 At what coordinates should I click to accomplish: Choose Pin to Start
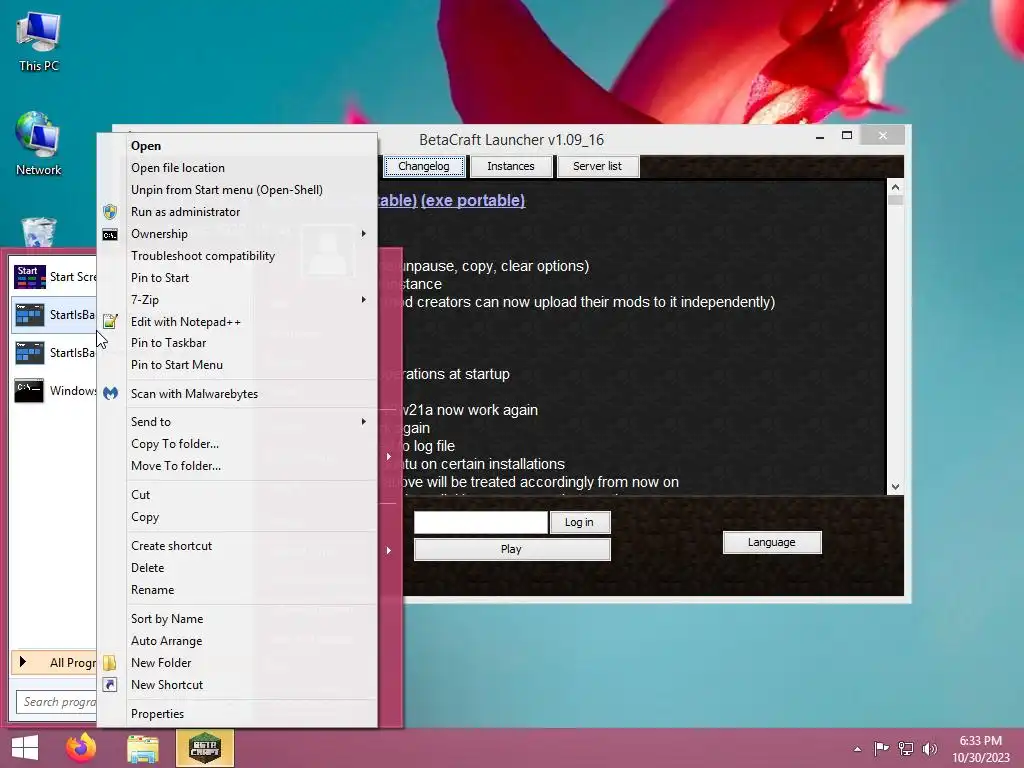click(238, 278)
